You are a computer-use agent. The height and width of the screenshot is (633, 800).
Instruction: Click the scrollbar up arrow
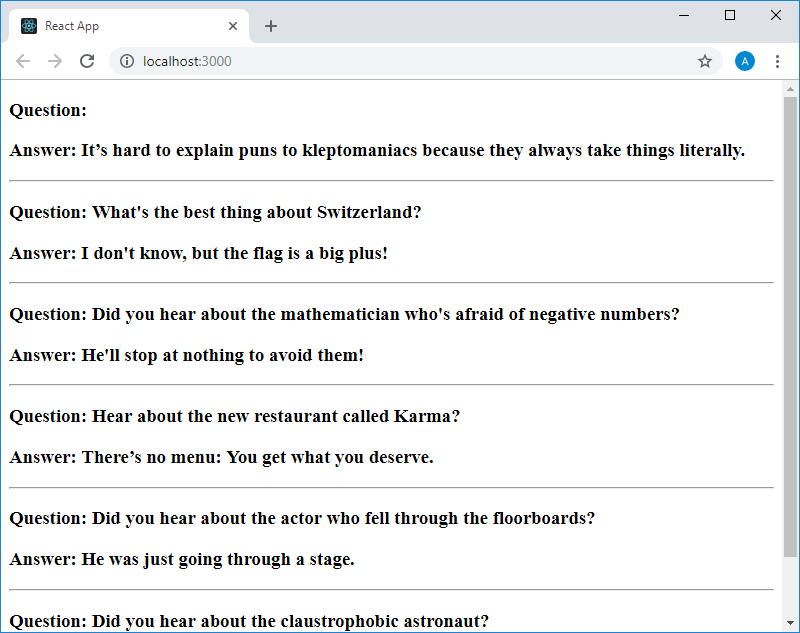[x=791, y=89]
